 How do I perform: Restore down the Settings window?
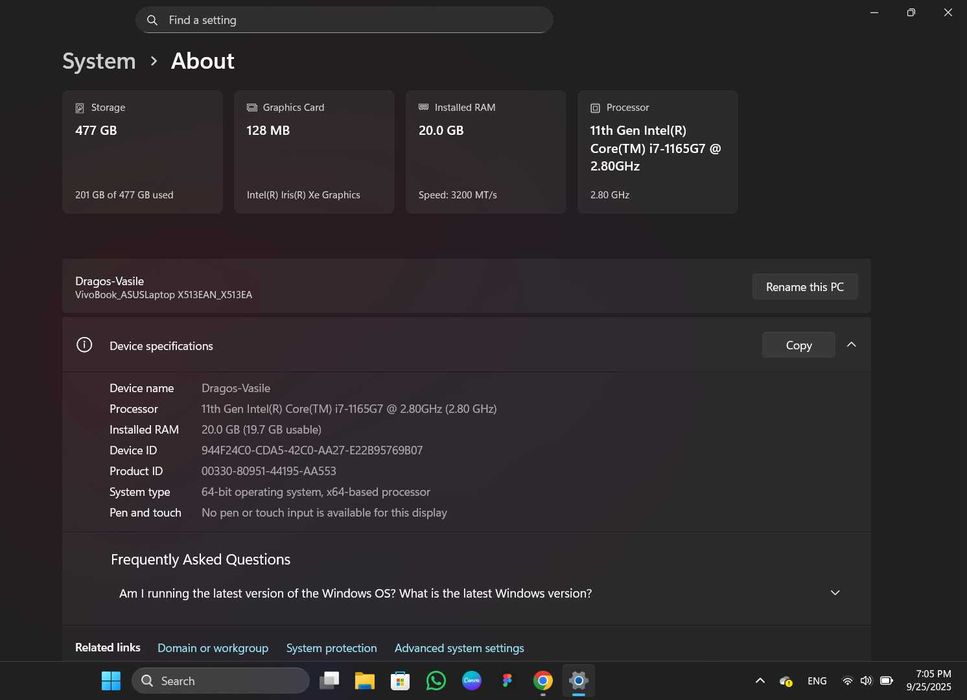coord(911,12)
